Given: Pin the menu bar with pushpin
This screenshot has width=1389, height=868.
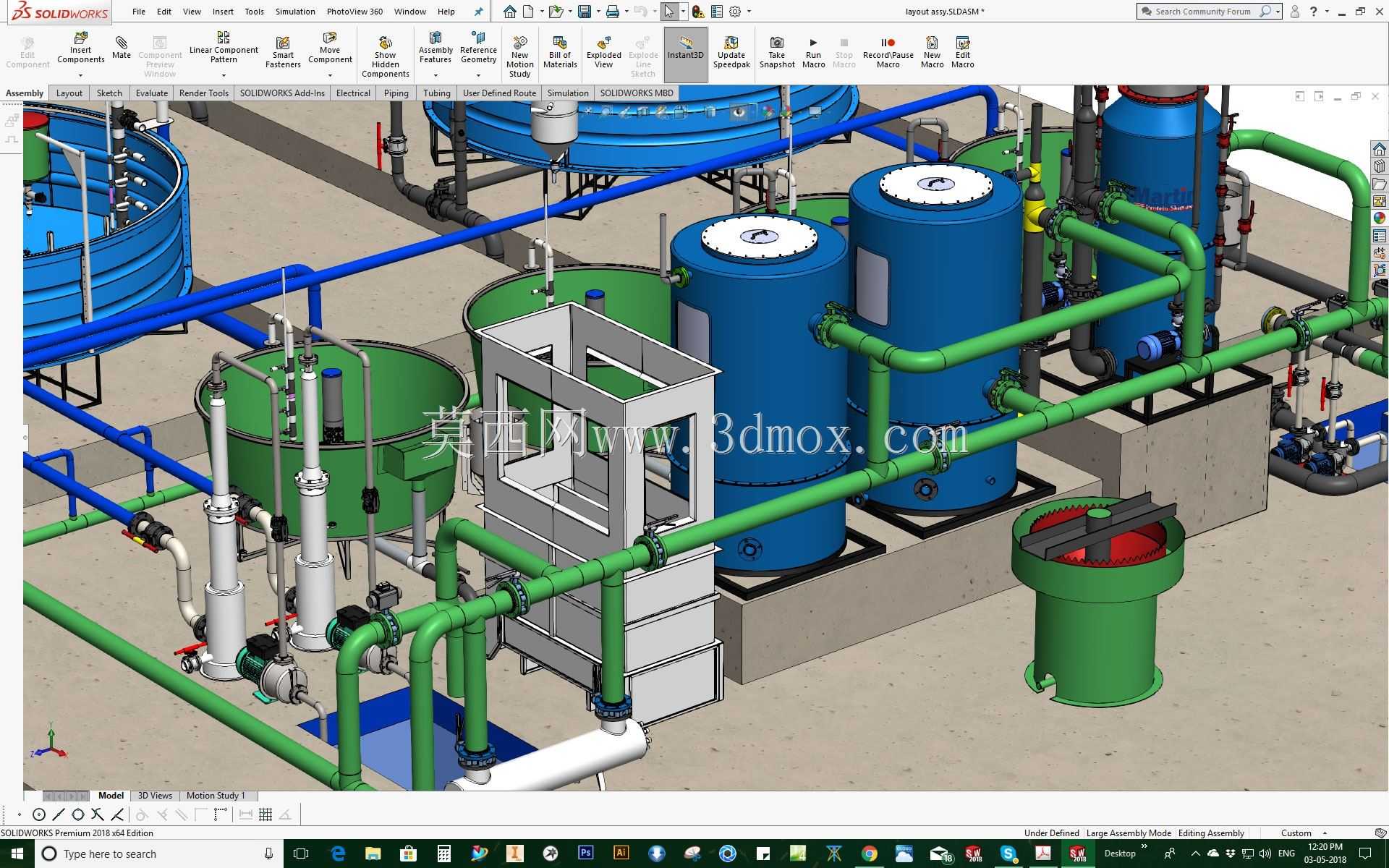Looking at the screenshot, I should 478,12.
